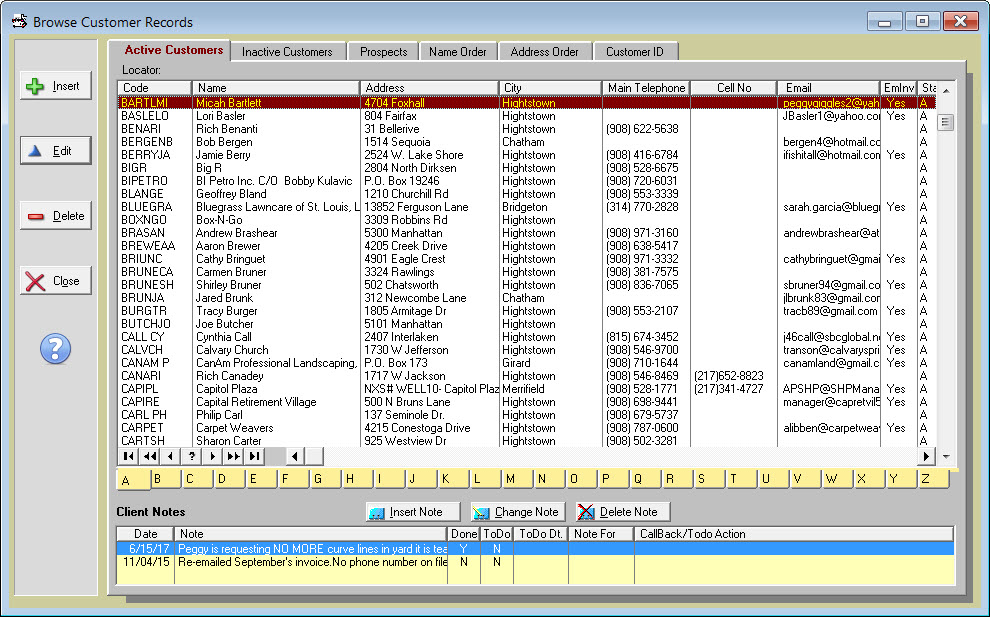Click email tracb89@gmail.com
The width and height of the screenshot is (990, 617).
830,311
